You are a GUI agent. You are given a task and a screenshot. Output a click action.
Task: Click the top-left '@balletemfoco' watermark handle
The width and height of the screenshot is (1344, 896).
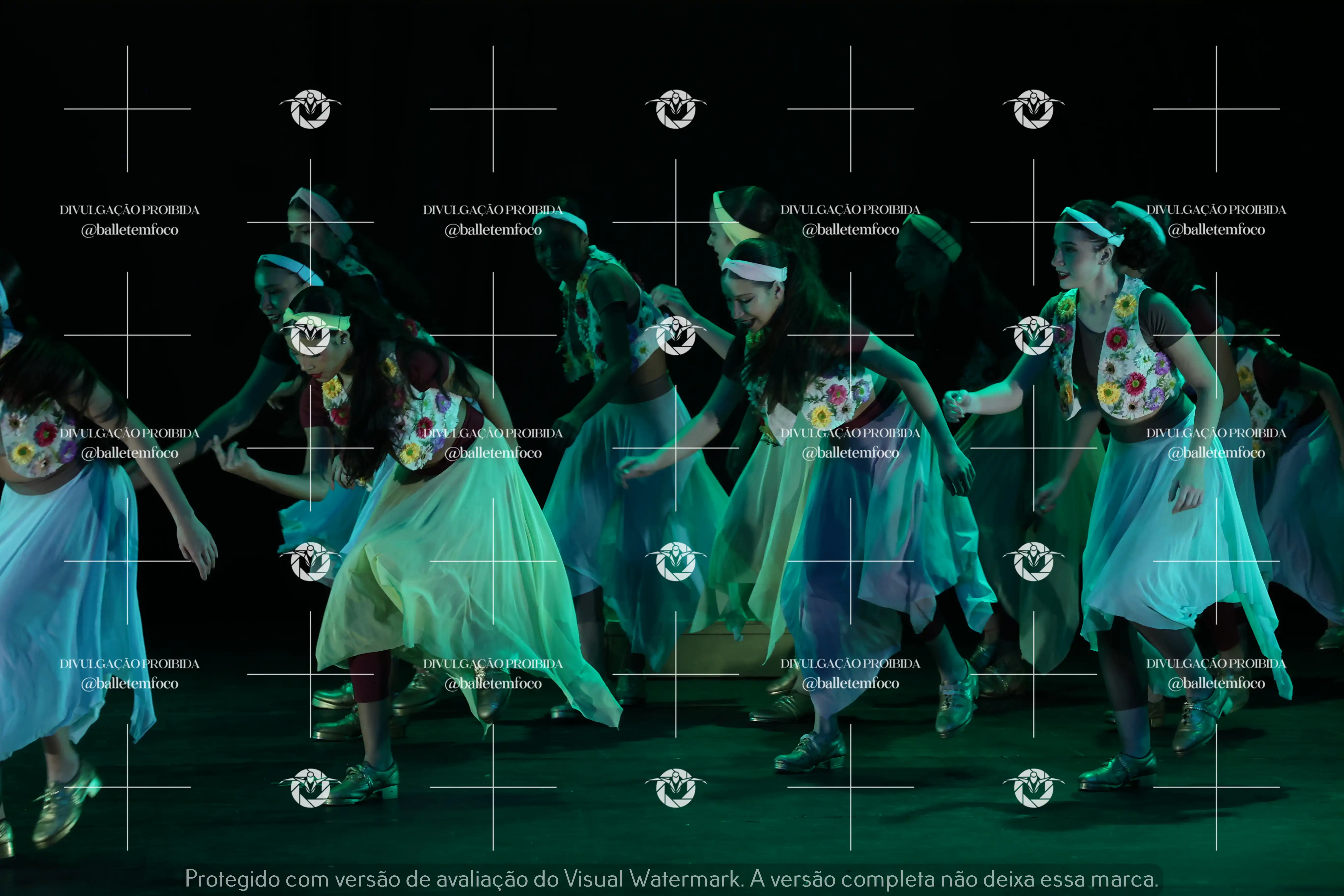[x=130, y=230]
